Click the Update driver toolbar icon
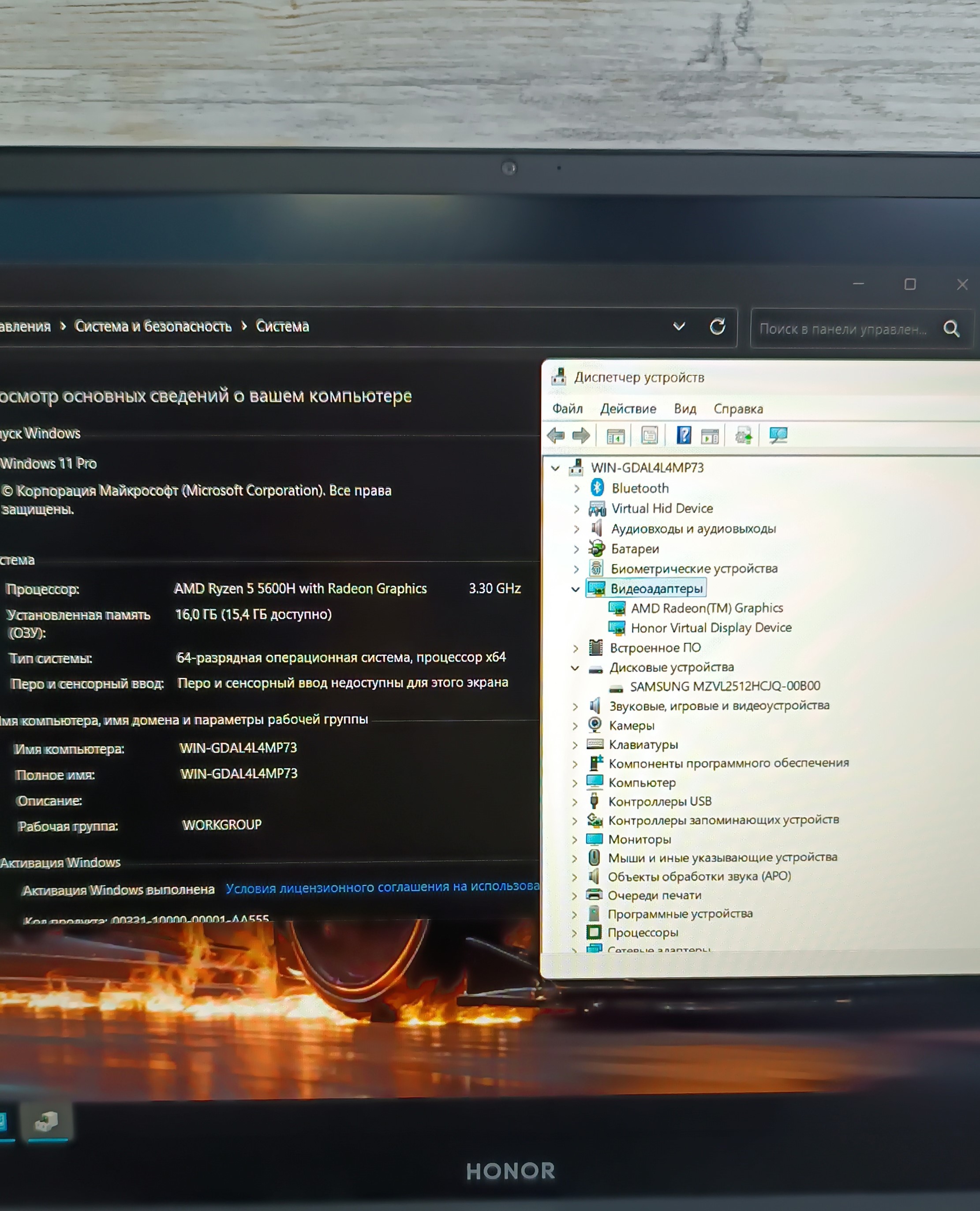The height and width of the screenshot is (1211, 980). coord(744,436)
